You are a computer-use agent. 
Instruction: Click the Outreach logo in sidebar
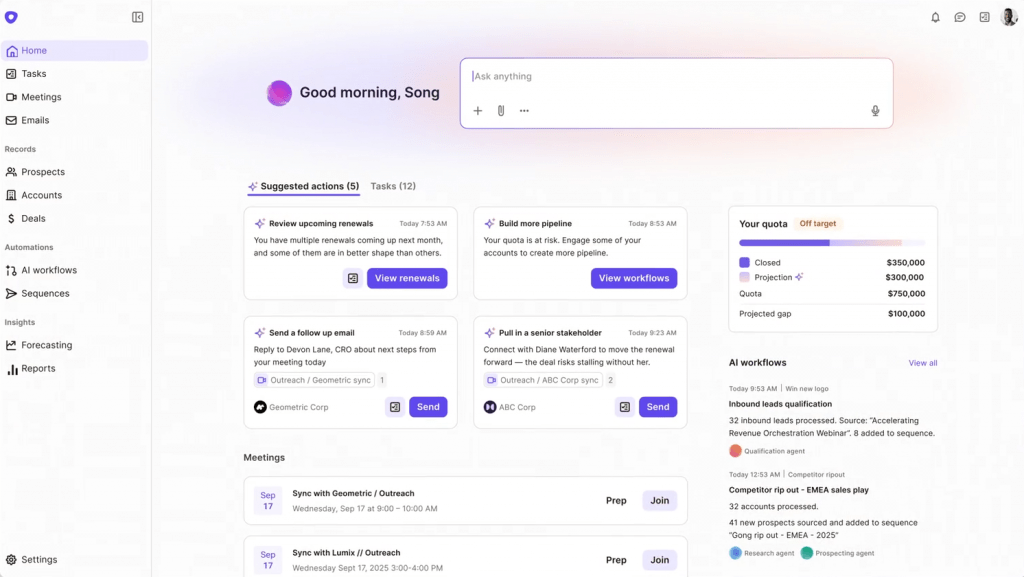point(11,17)
